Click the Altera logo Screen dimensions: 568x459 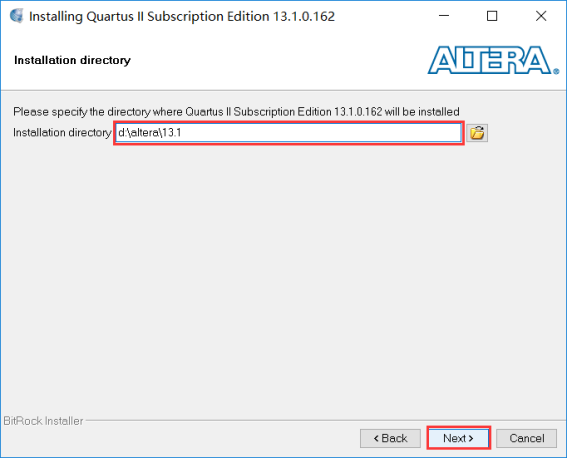[x=493, y=60]
